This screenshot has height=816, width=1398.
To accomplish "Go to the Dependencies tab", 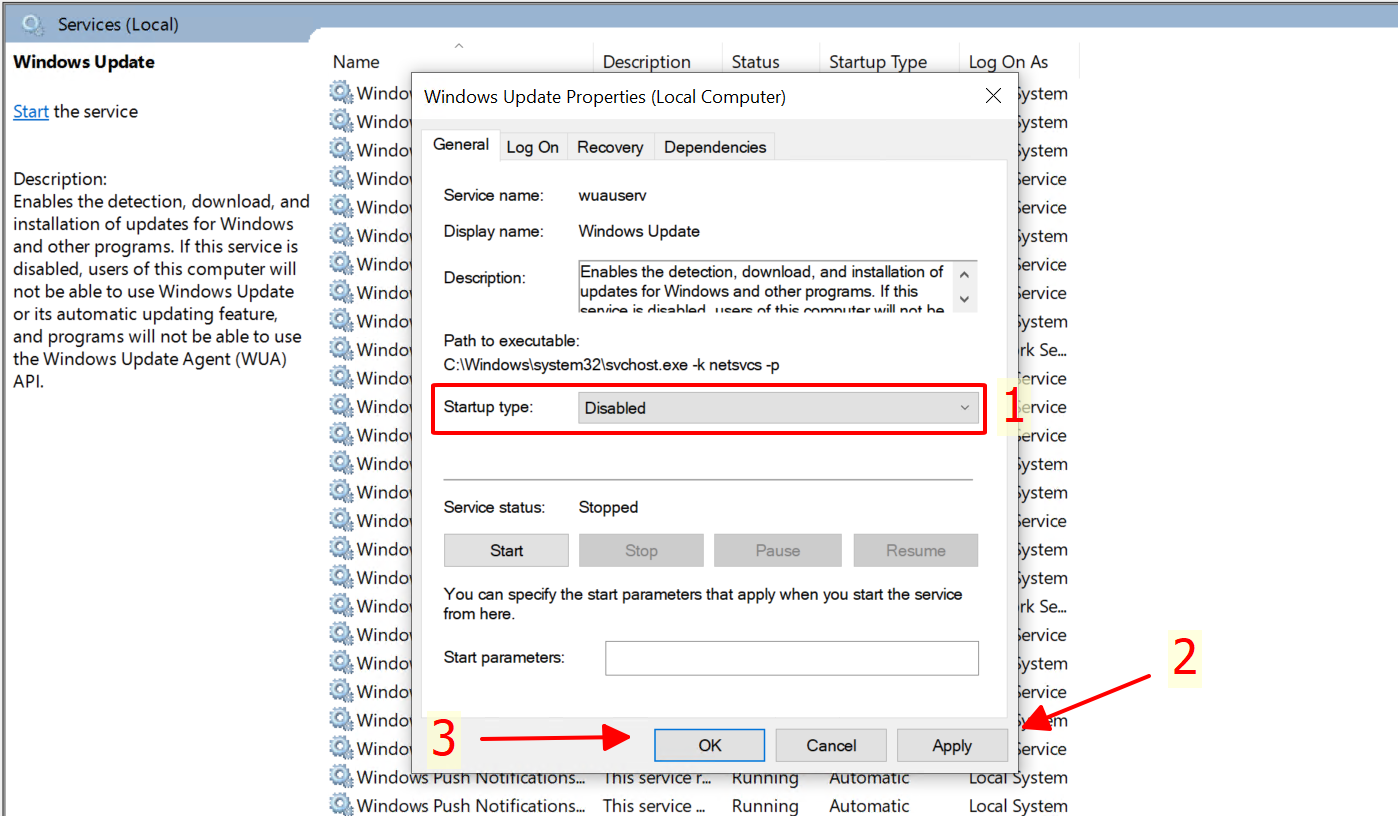I will 714,147.
